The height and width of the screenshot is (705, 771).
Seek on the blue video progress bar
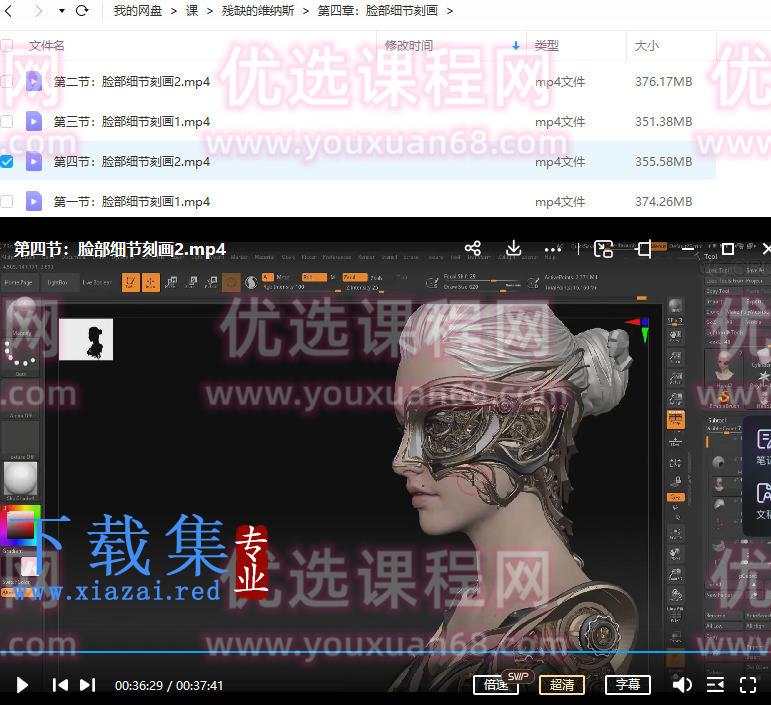pos(386,652)
